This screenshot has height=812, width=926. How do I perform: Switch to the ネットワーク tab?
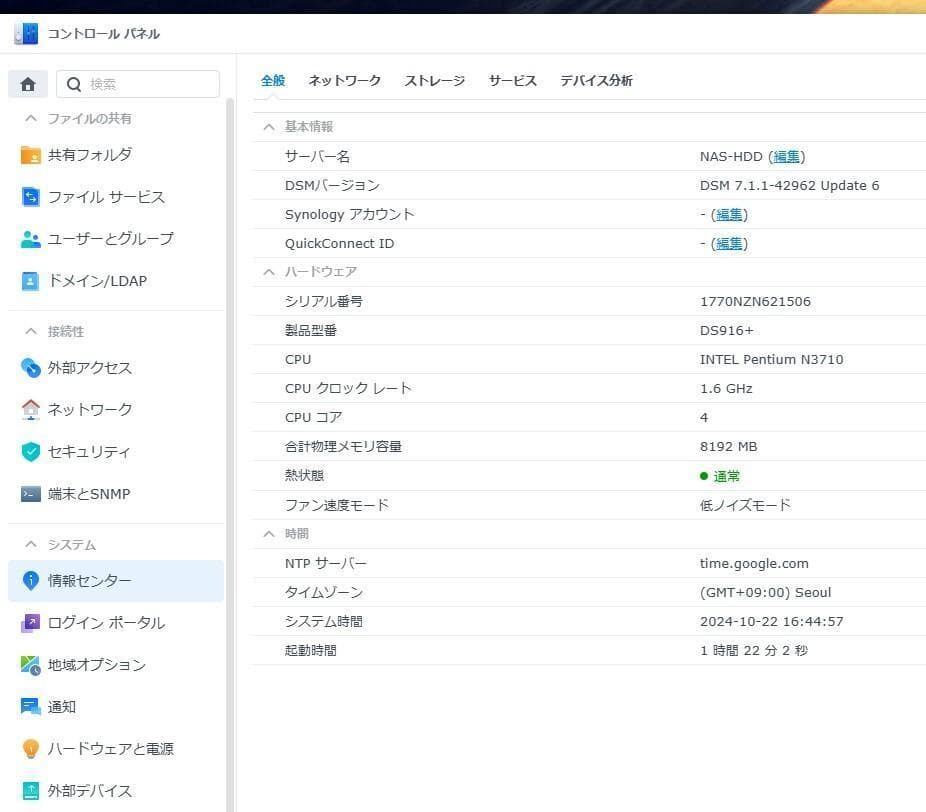click(344, 81)
